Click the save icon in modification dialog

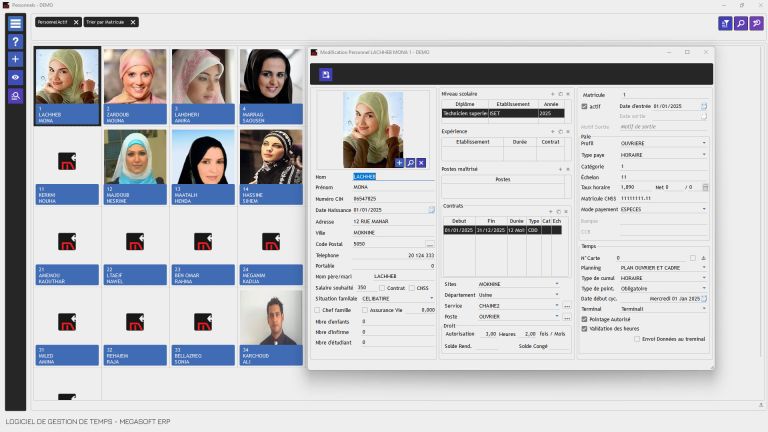click(326, 74)
